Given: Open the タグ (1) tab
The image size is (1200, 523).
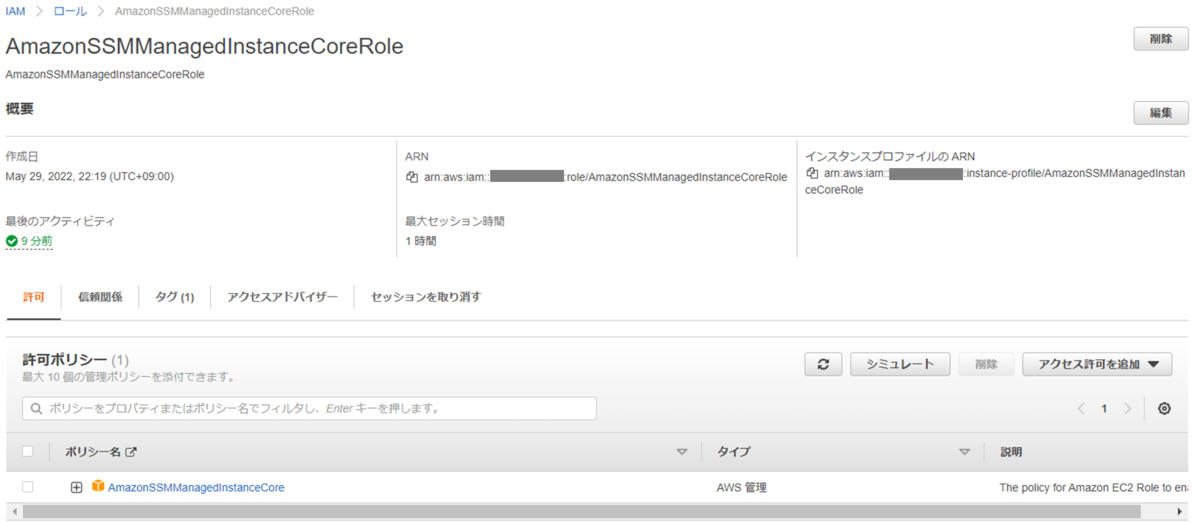Looking at the screenshot, I should tap(174, 297).
